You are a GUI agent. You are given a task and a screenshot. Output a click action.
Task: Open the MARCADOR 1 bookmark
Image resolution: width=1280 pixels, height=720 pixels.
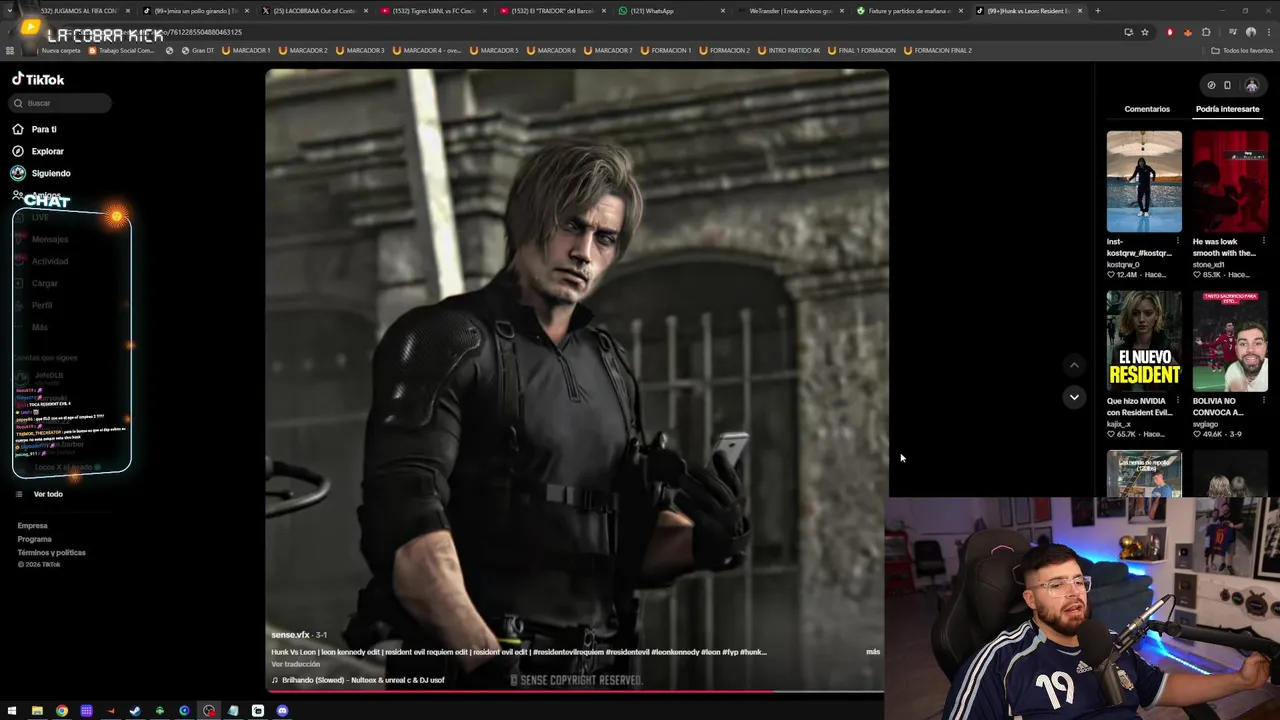[246, 50]
